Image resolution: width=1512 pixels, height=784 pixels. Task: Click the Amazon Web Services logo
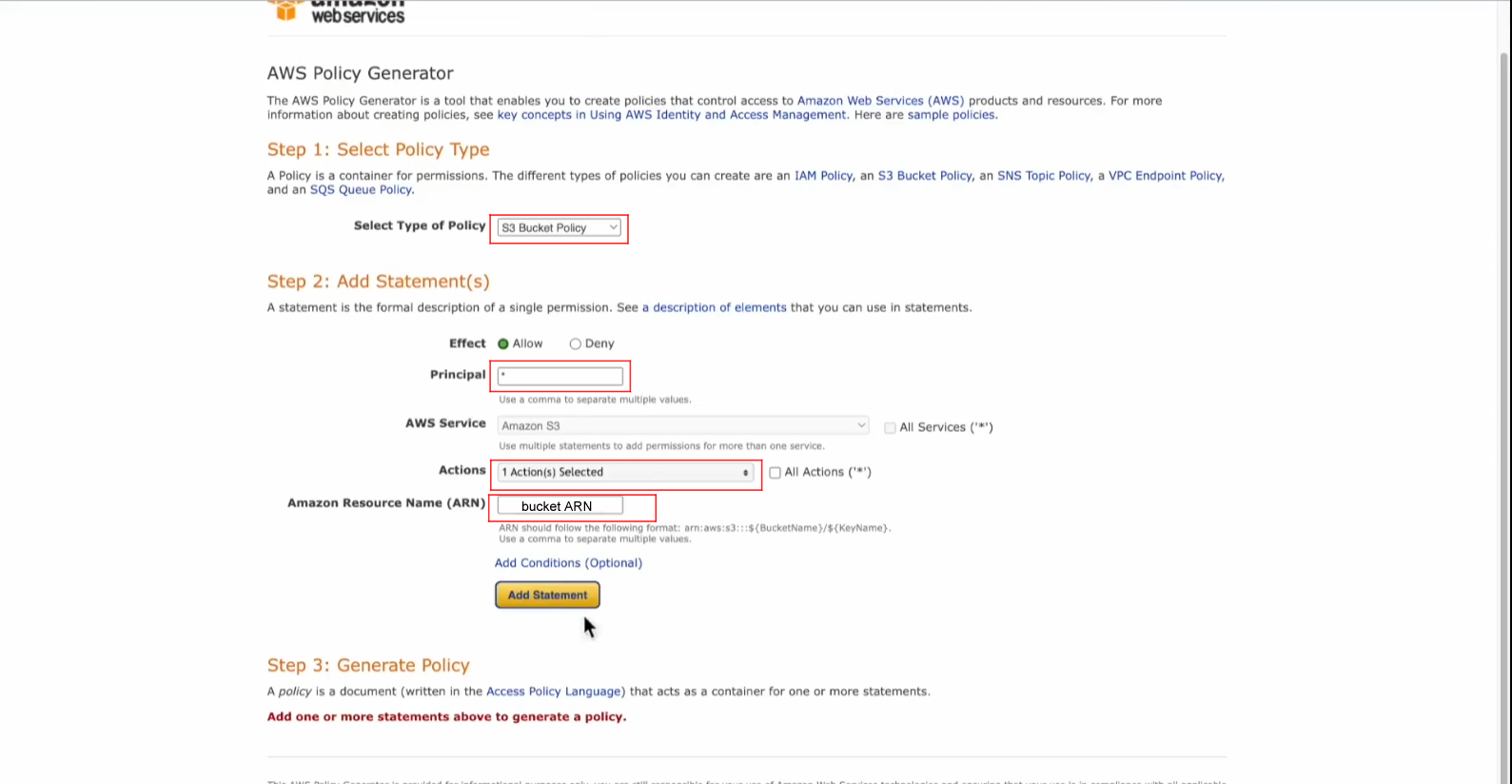click(337, 10)
